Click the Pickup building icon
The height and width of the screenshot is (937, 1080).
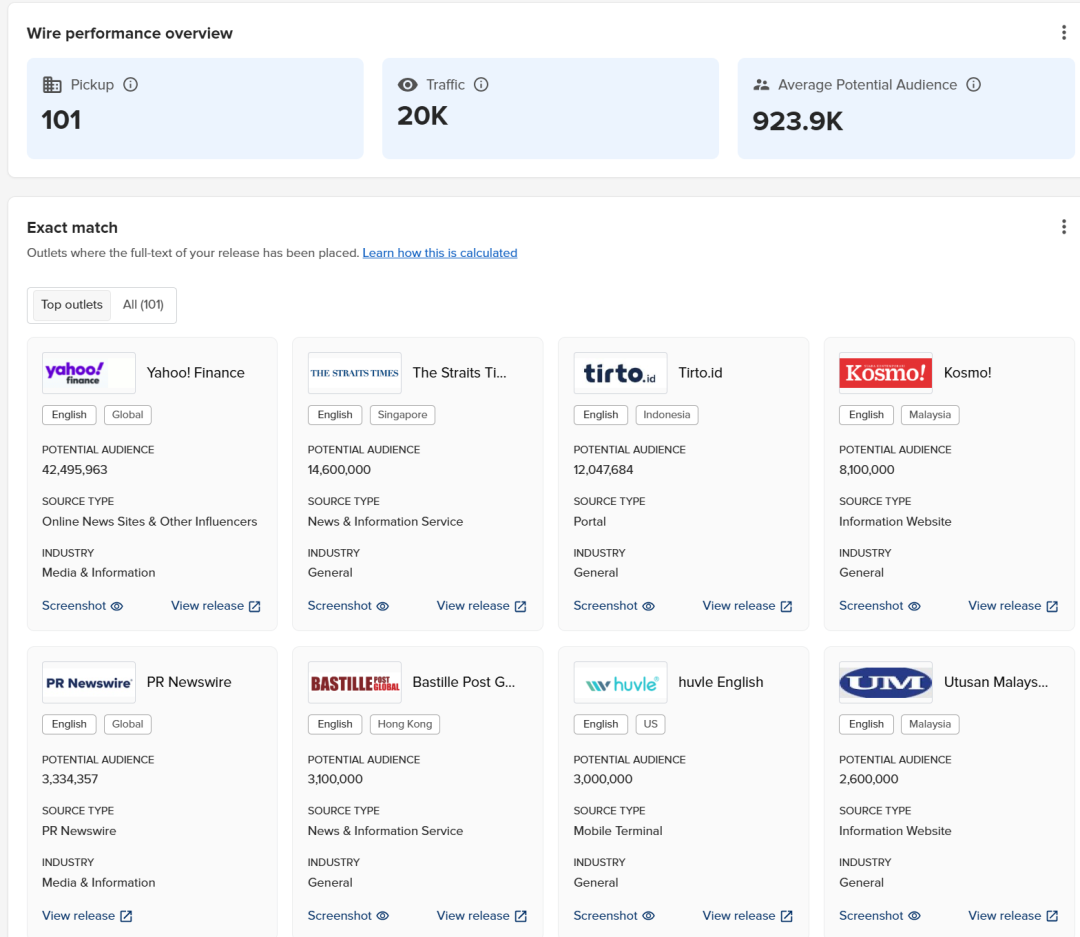(52, 85)
